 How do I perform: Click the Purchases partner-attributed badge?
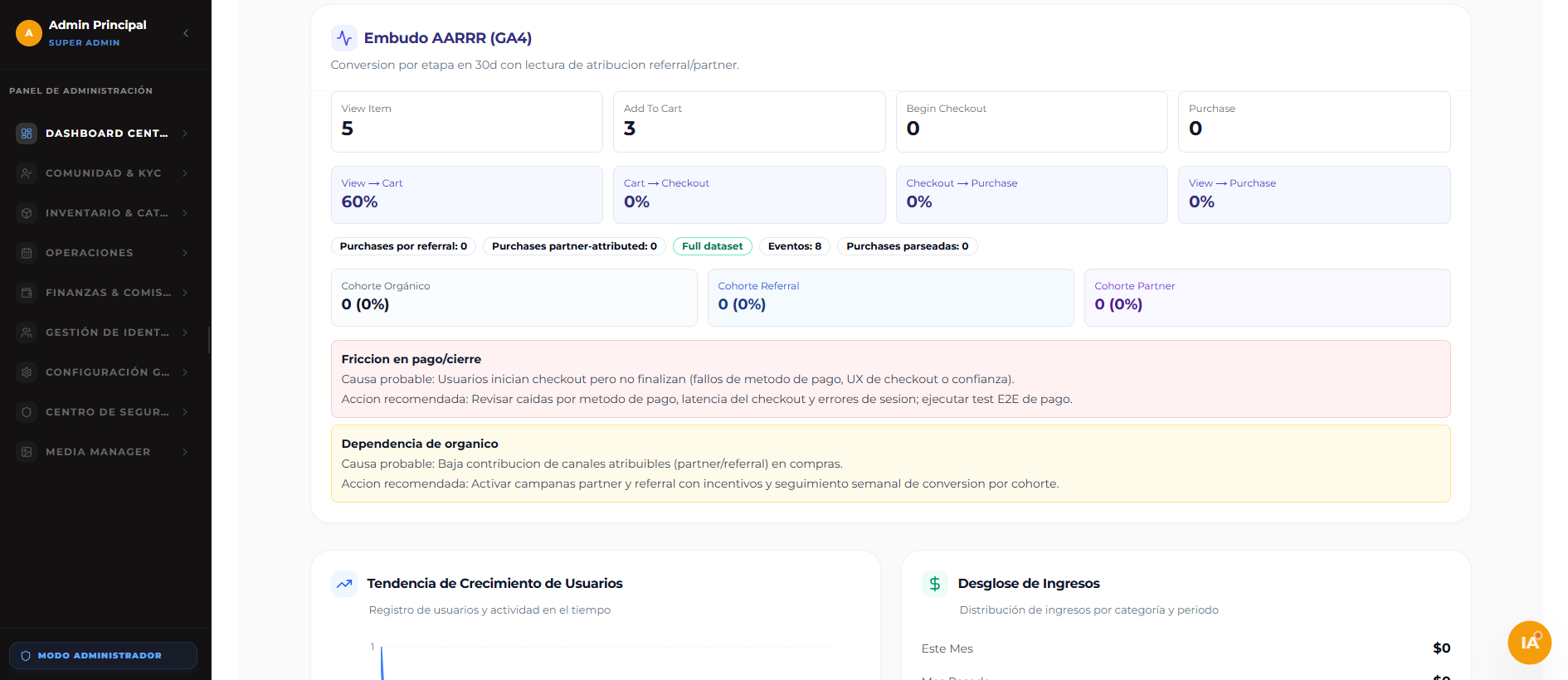pyautogui.click(x=574, y=246)
